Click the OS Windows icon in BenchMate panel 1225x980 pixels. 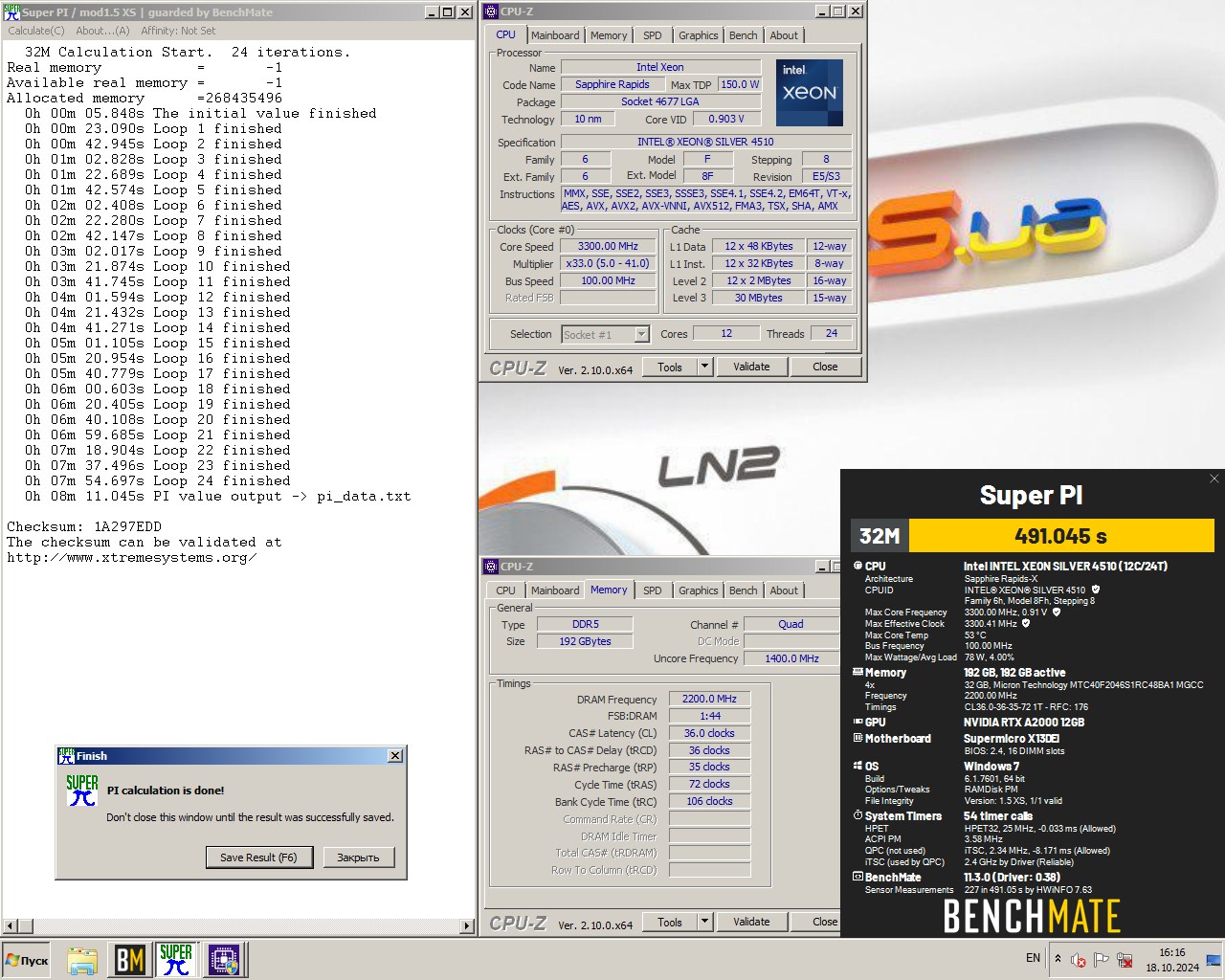pyautogui.click(x=857, y=766)
